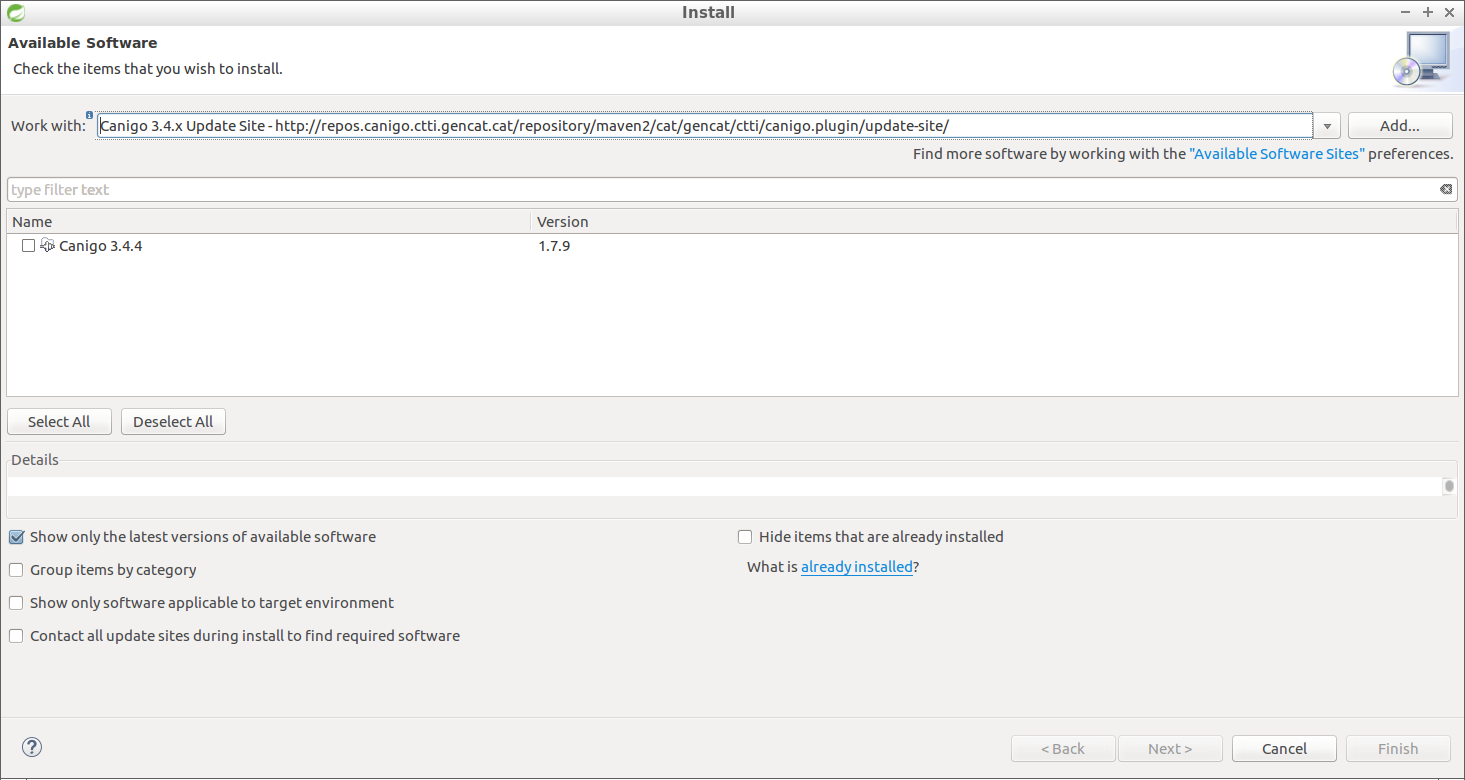Click the Deselect All button

pyautogui.click(x=173, y=422)
